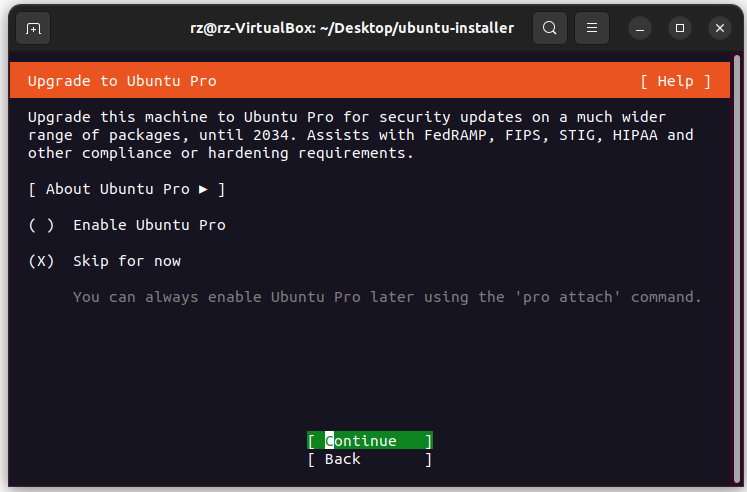Click the arrow beside About Ubuntu Pro
Screen dimensions: 747x492
(x=204, y=189)
